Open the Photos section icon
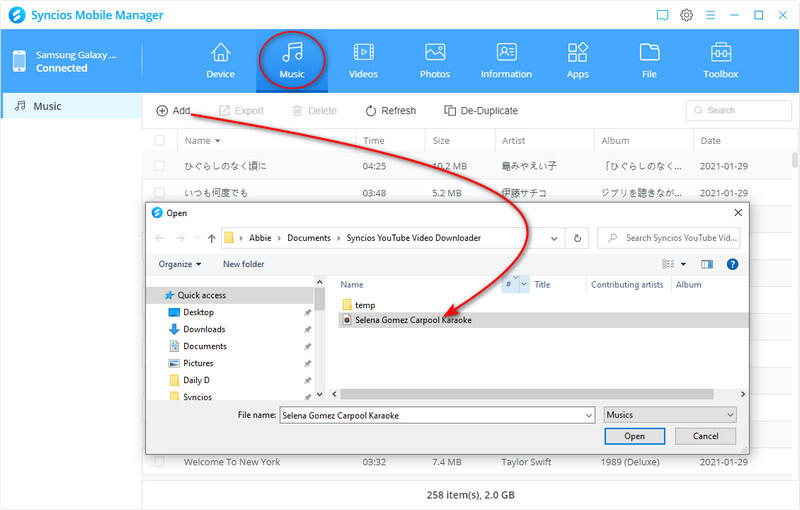Viewport: 800px width, 510px height. [x=435, y=59]
